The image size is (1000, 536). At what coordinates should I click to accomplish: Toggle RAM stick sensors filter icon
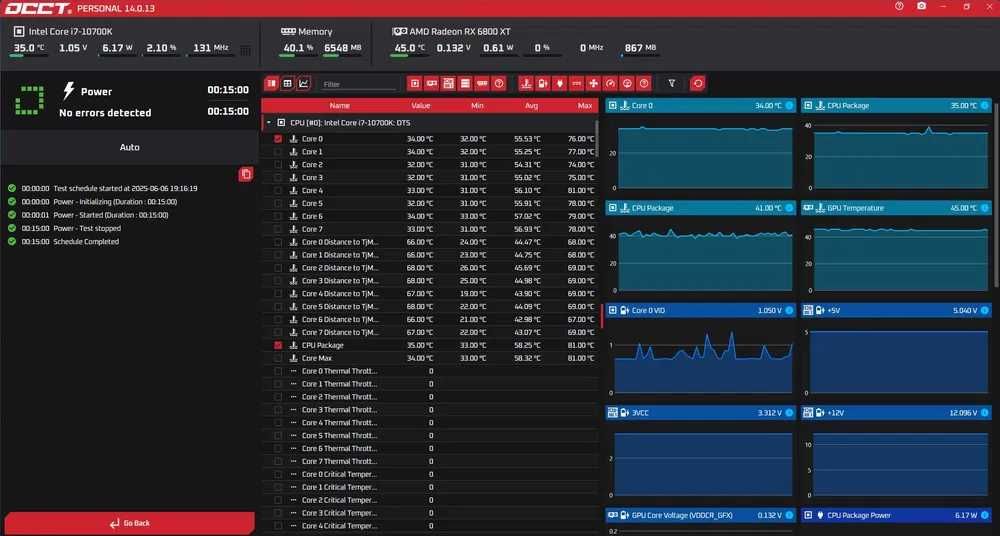pos(482,84)
